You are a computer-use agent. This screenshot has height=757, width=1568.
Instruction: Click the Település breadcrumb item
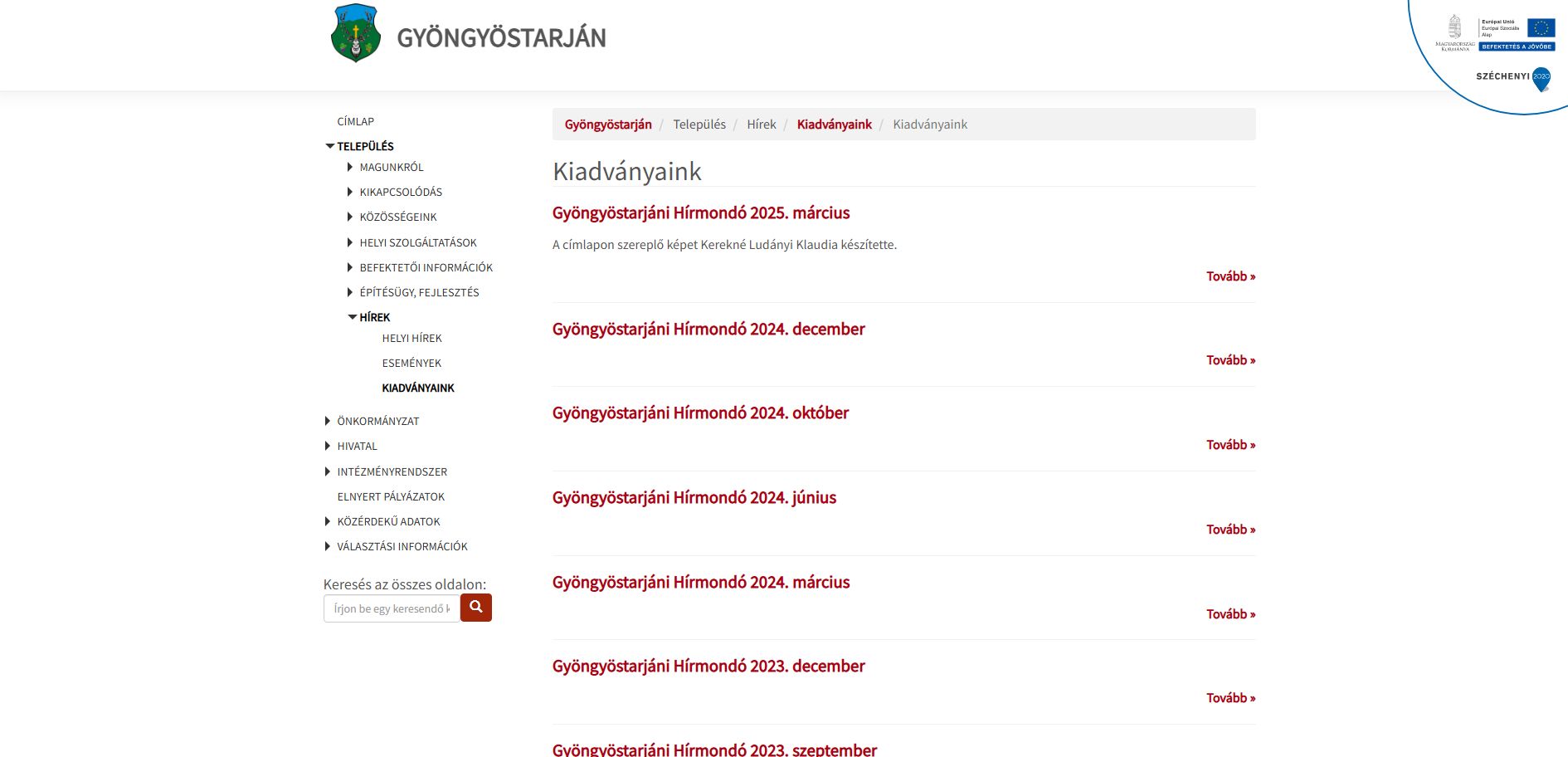tap(699, 125)
